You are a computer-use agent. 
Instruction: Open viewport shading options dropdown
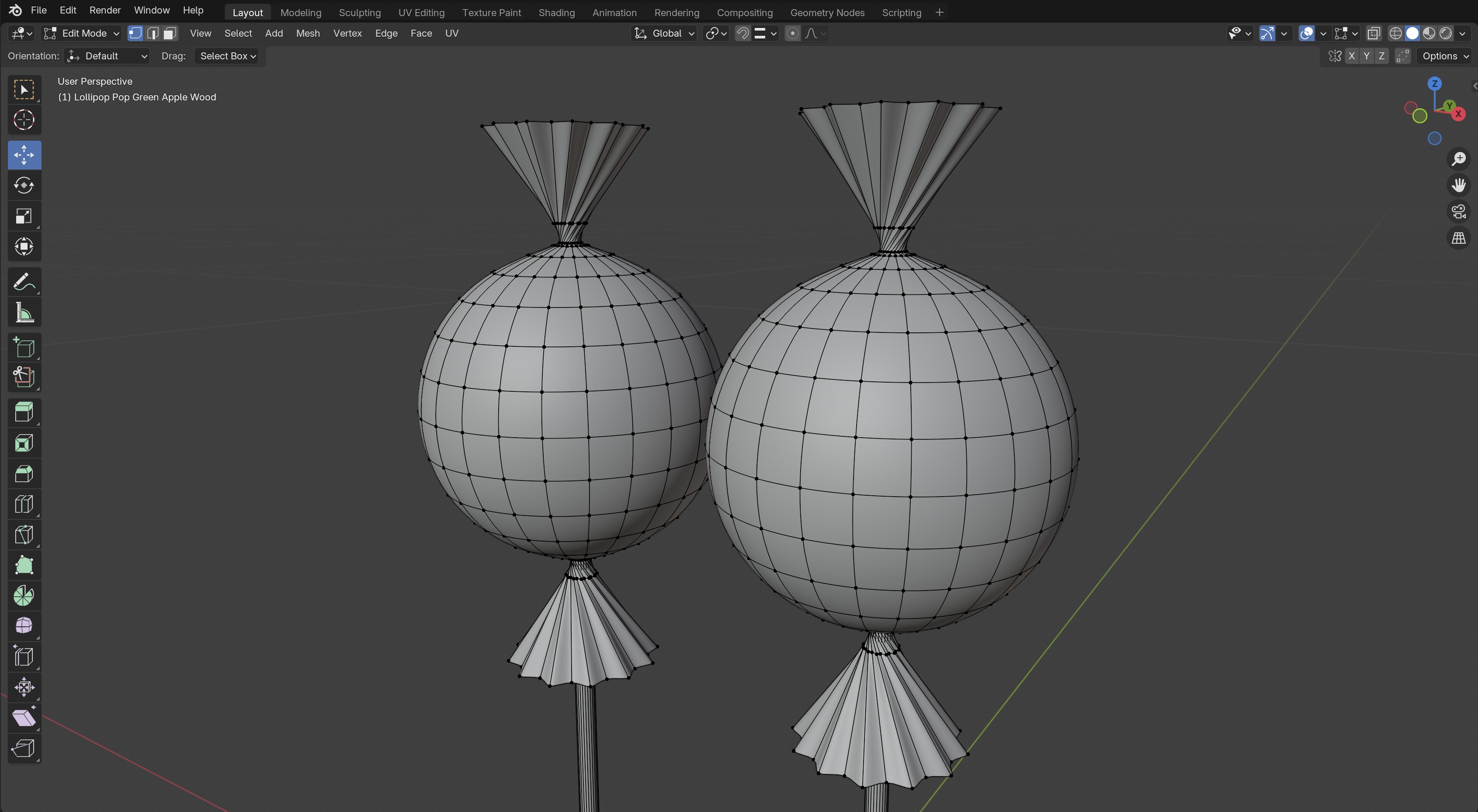pyautogui.click(x=1462, y=33)
